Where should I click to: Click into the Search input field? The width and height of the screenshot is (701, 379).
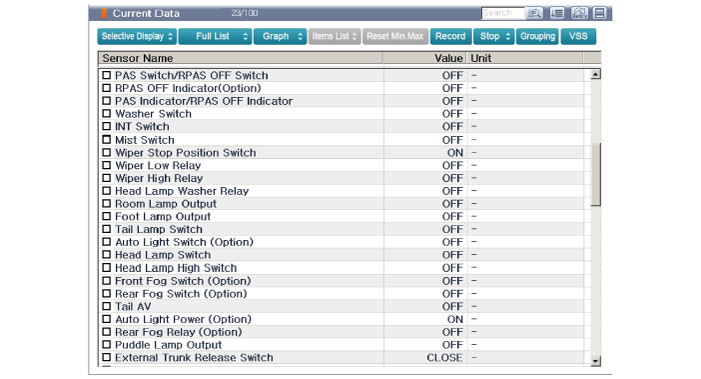pyautogui.click(x=503, y=13)
